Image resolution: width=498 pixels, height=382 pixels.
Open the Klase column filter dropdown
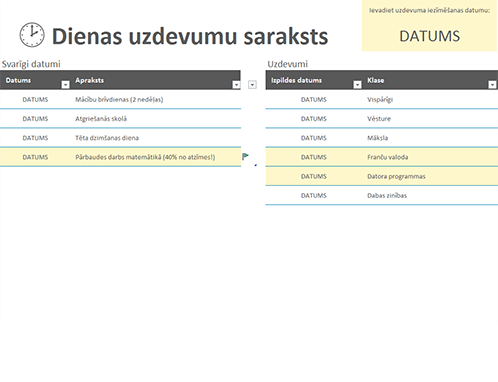(492, 85)
